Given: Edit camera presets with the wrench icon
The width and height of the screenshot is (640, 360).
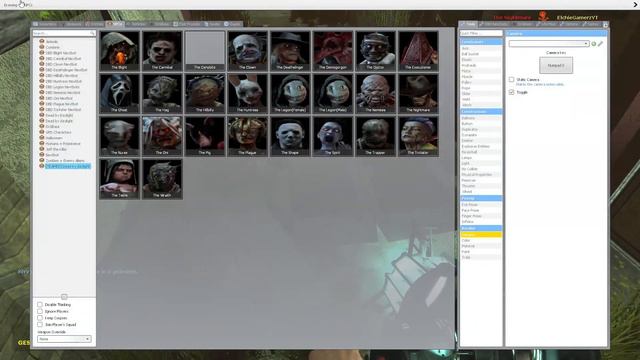Looking at the screenshot, I should [x=600, y=44].
